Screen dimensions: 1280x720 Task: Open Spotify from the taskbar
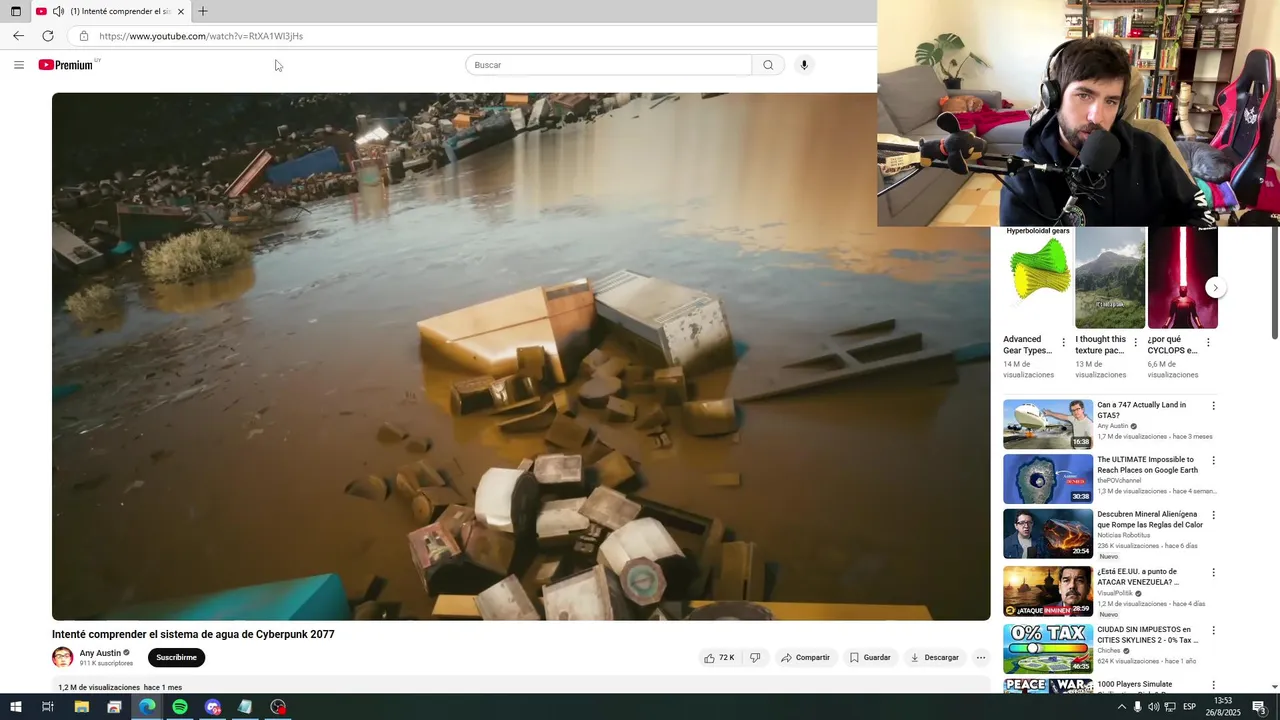coord(180,707)
